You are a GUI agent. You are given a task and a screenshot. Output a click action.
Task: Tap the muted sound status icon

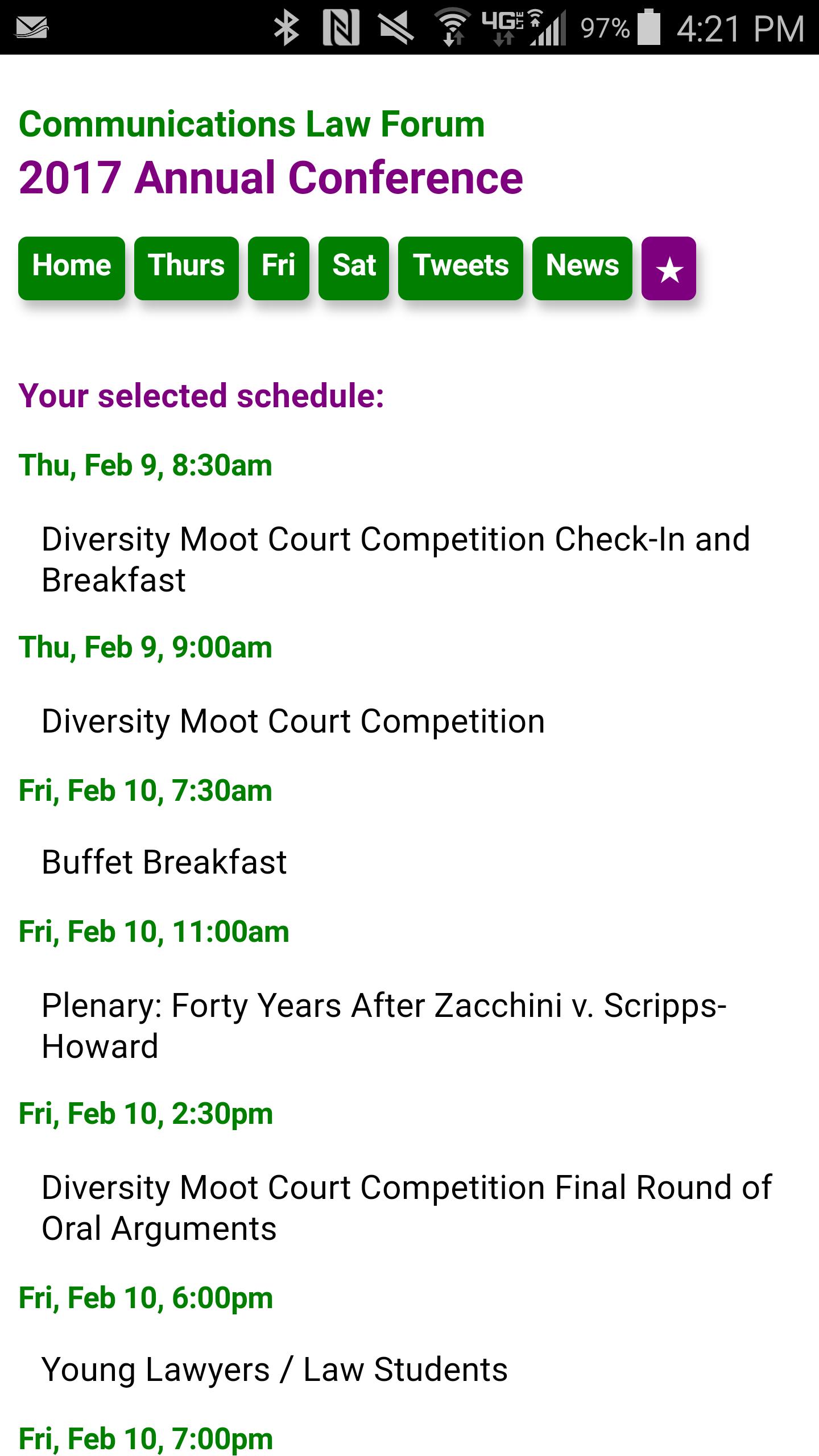click(396, 28)
